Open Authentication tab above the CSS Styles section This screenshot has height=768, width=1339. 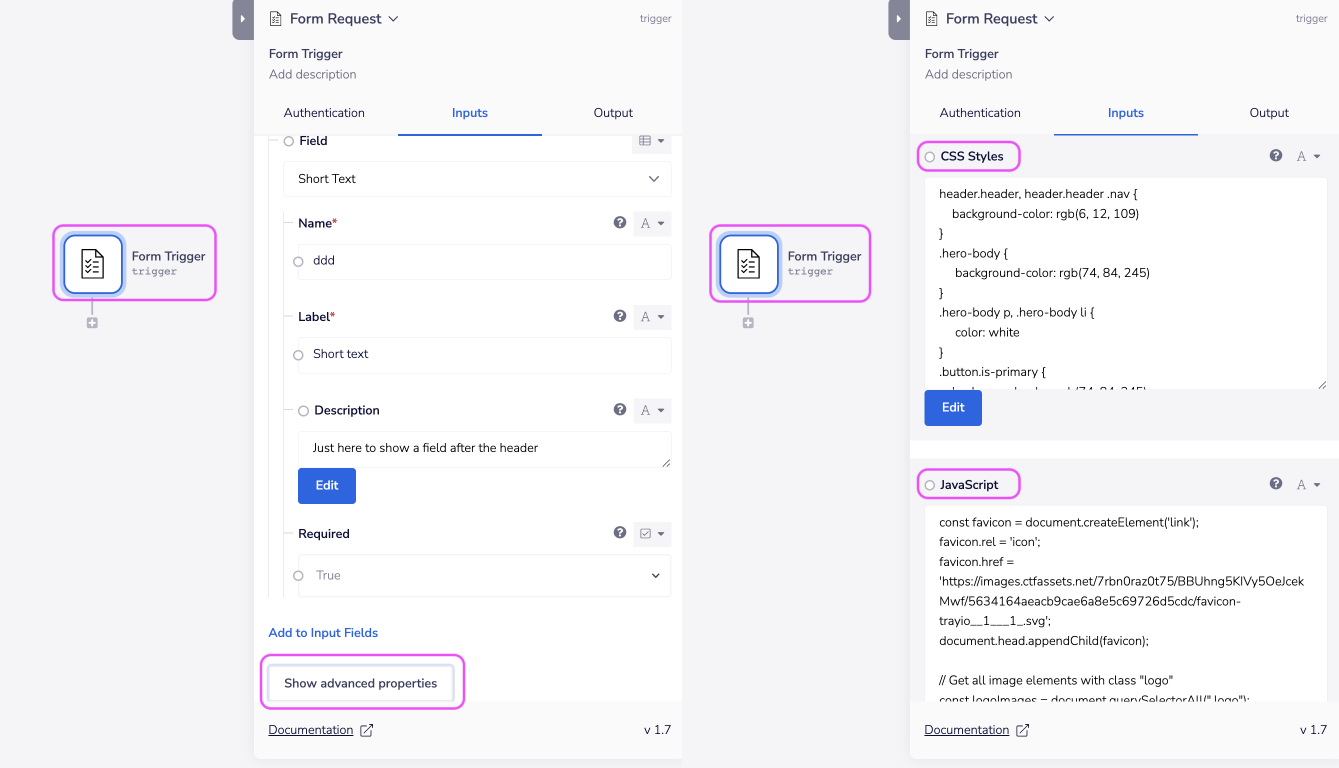coord(980,113)
